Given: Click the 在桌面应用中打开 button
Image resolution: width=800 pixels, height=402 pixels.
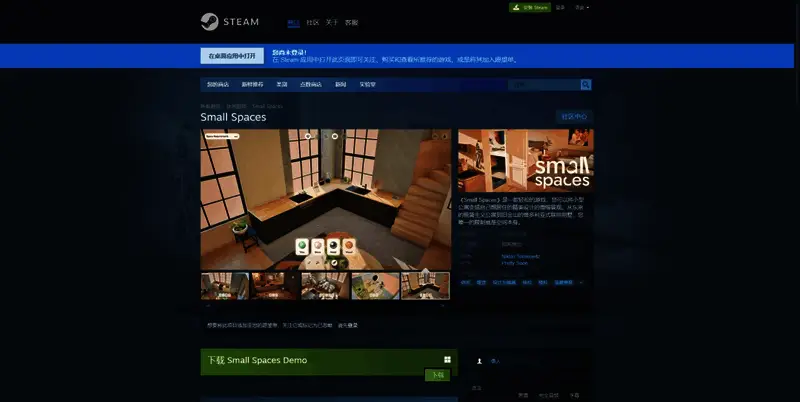Looking at the screenshot, I should tap(231, 56).
